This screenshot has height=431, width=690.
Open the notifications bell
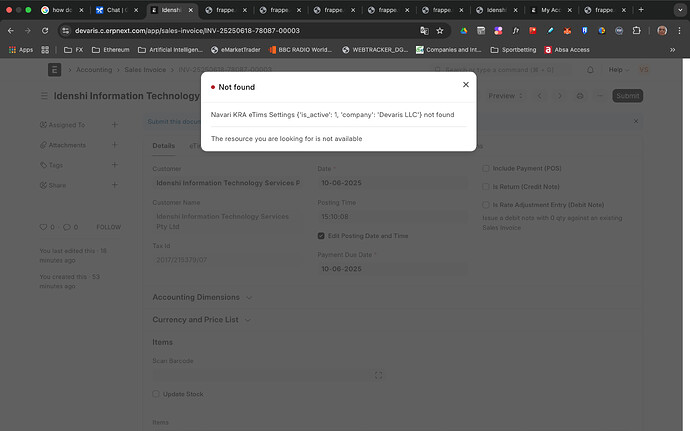coord(590,70)
